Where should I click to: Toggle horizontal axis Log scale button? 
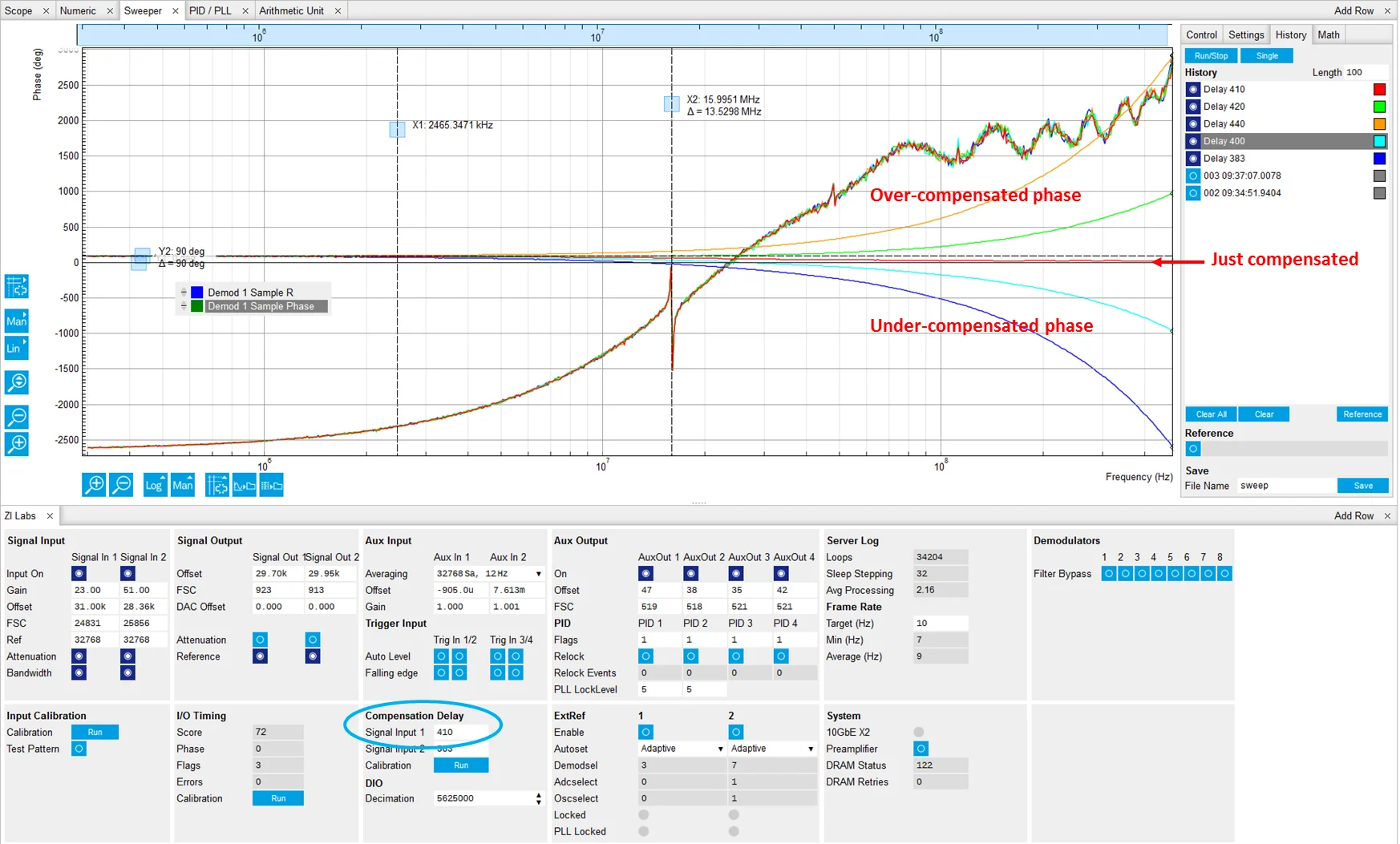[155, 485]
